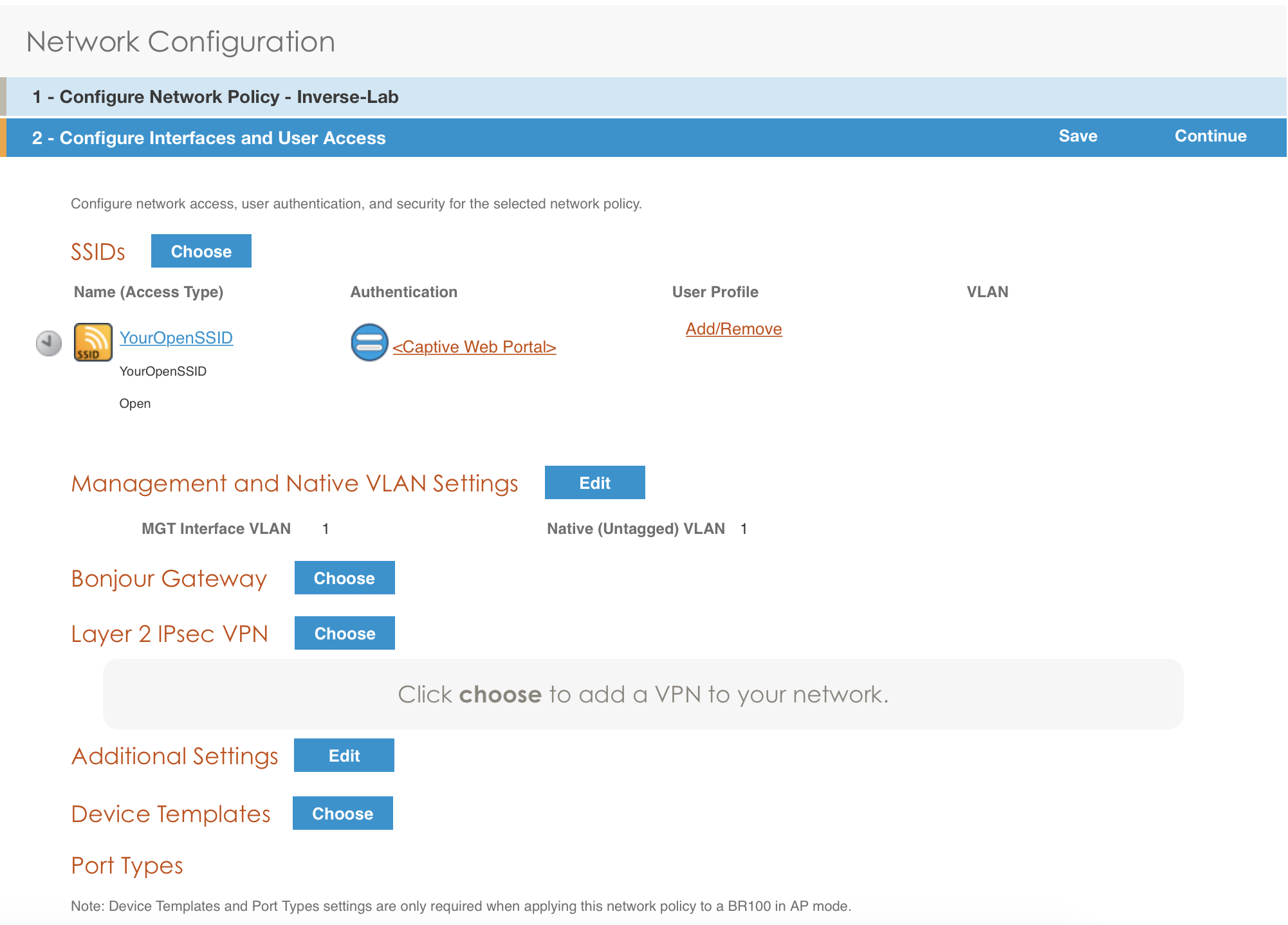The height and width of the screenshot is (925, 1288).
Task: Expand the Port Types section
Action: 127,865
